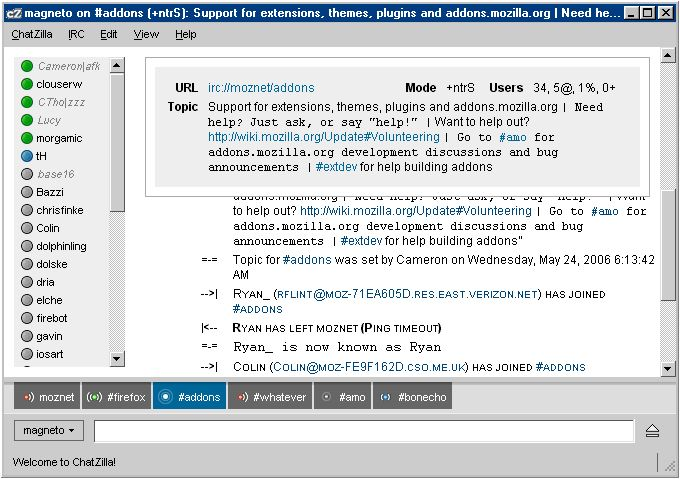Click 'Welcome to ChatZilla!' status bar text

[64, 462]
